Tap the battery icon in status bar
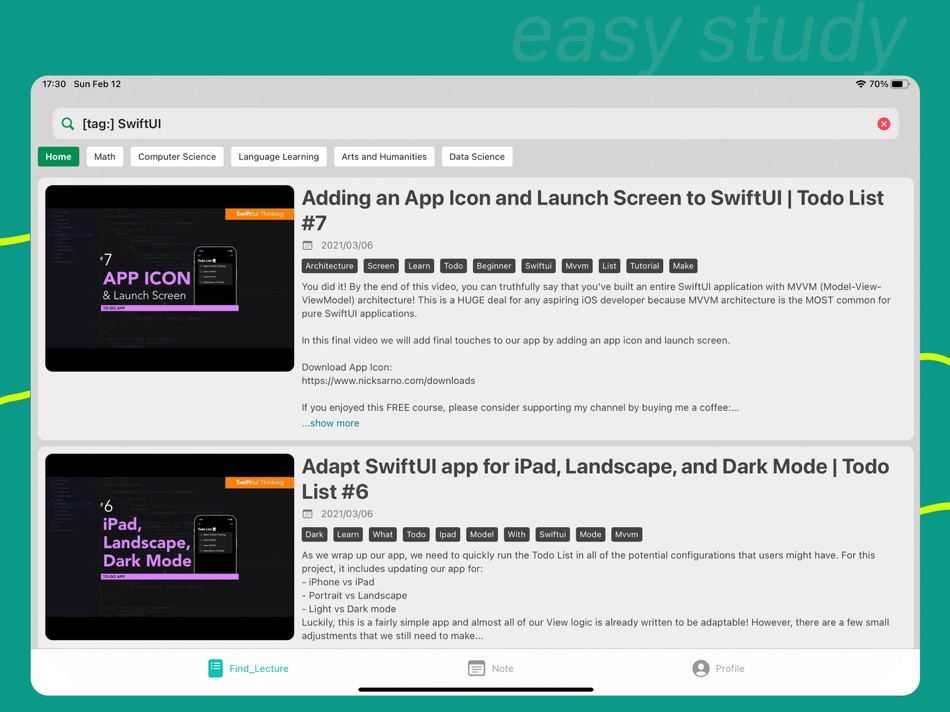The width and height of the screenshot is (950, 712). click(x=897, y=84)
